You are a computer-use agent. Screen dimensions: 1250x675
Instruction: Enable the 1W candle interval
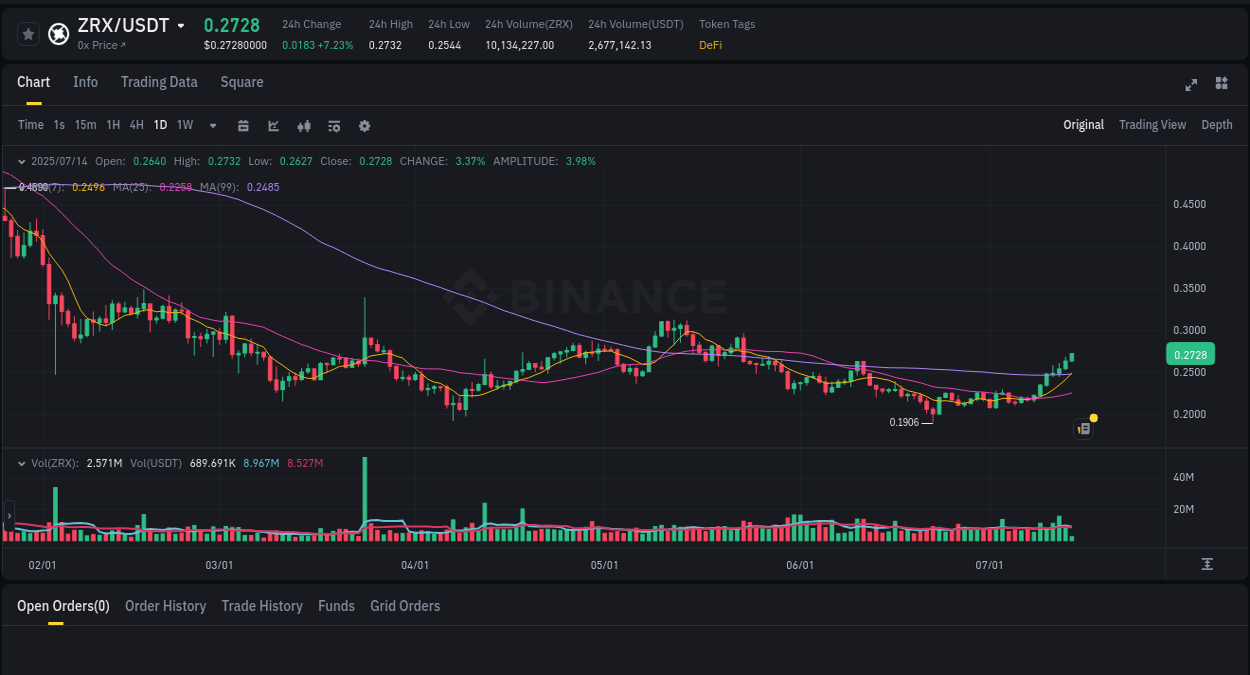click(x=184, y=125)
